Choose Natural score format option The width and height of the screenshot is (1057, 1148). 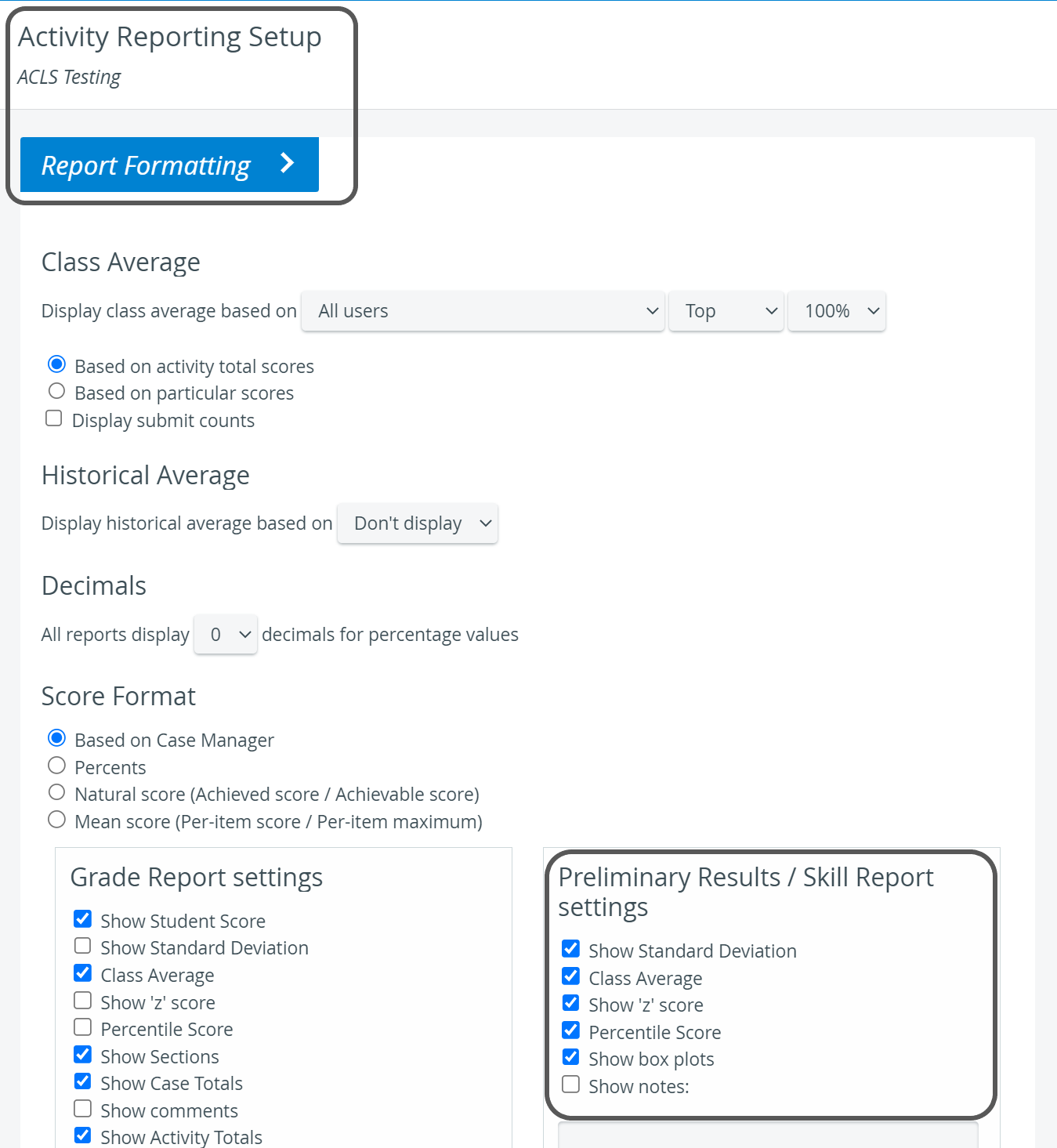[x=56, y=792]
